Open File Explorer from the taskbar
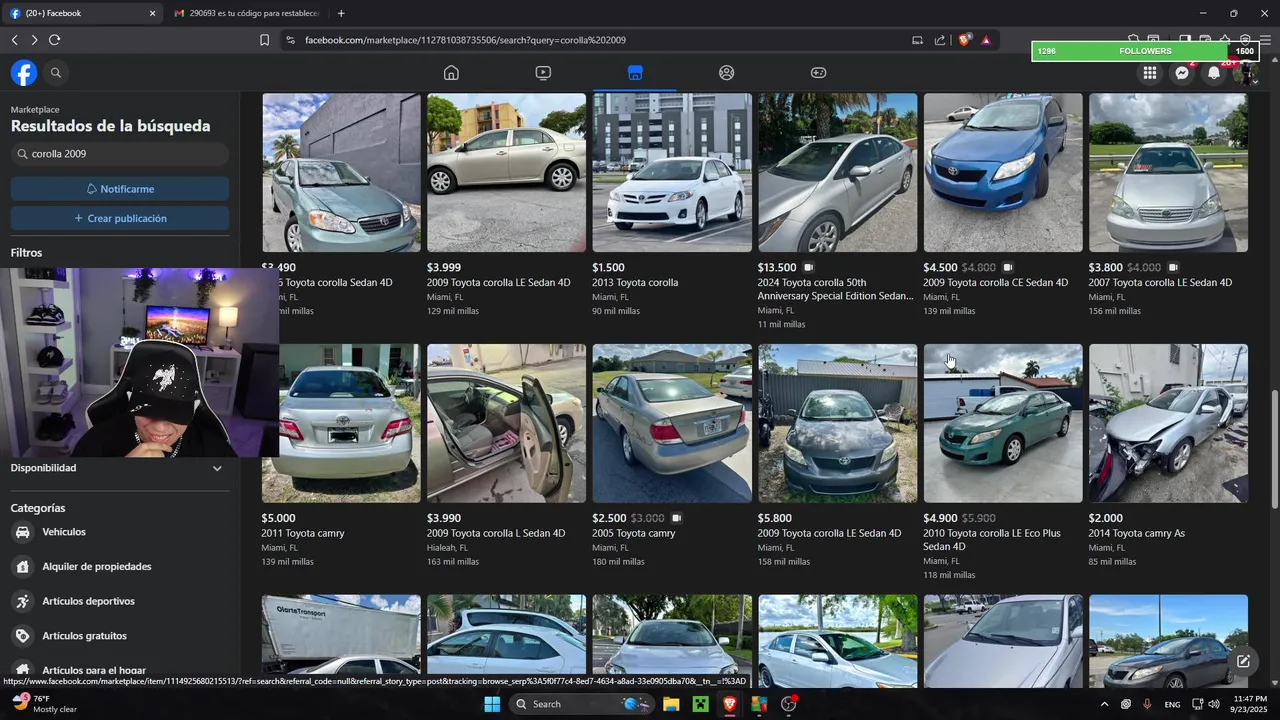This screenshot has height=720, width=1280. coord(671,704)
